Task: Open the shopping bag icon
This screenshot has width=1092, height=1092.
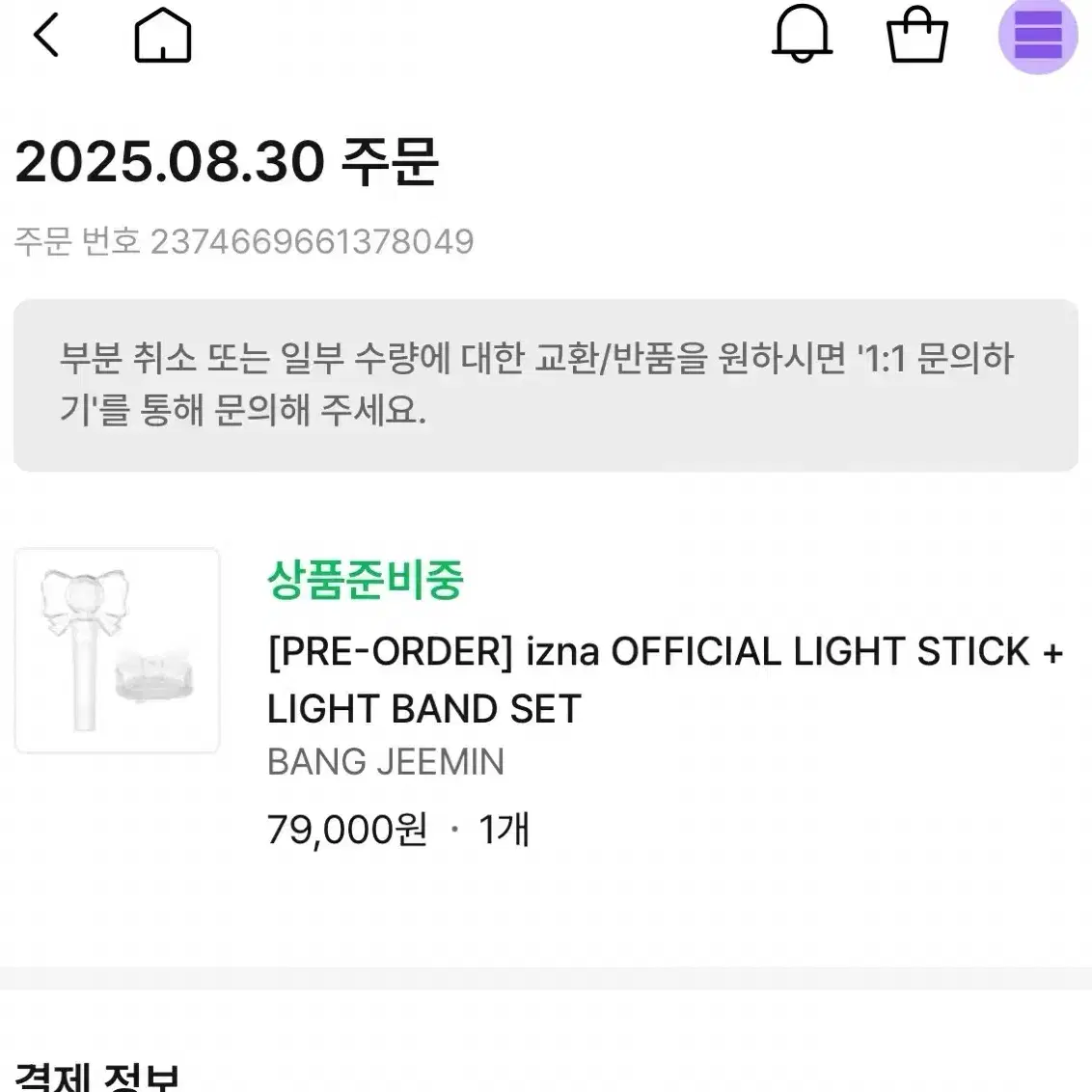Action: (x=916, y=37)
